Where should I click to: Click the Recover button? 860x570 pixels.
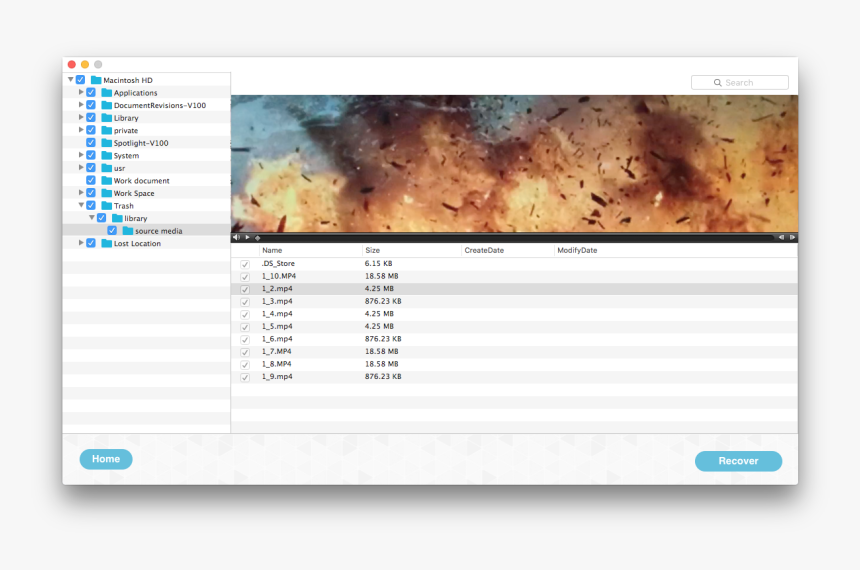[x=738, y=461]
